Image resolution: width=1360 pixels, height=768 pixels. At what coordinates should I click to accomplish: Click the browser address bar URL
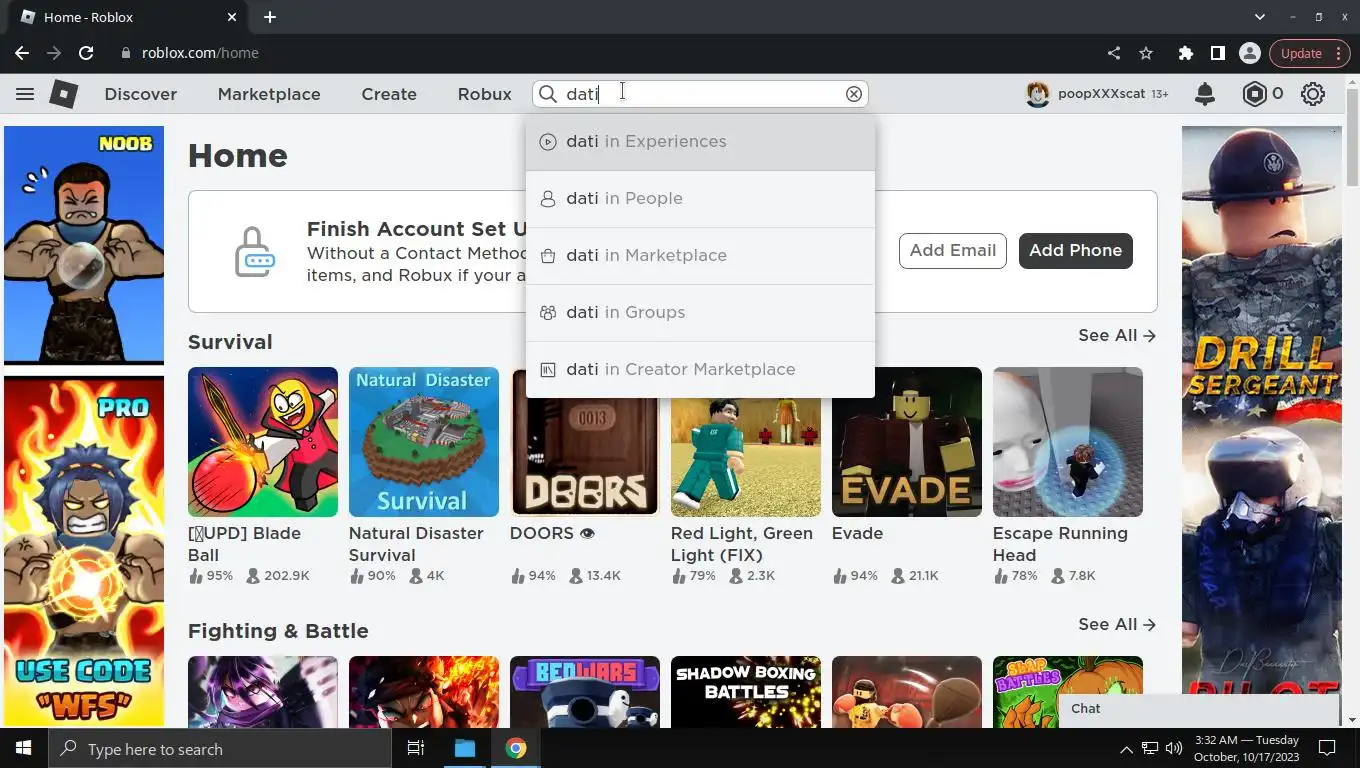click(200, 53)
